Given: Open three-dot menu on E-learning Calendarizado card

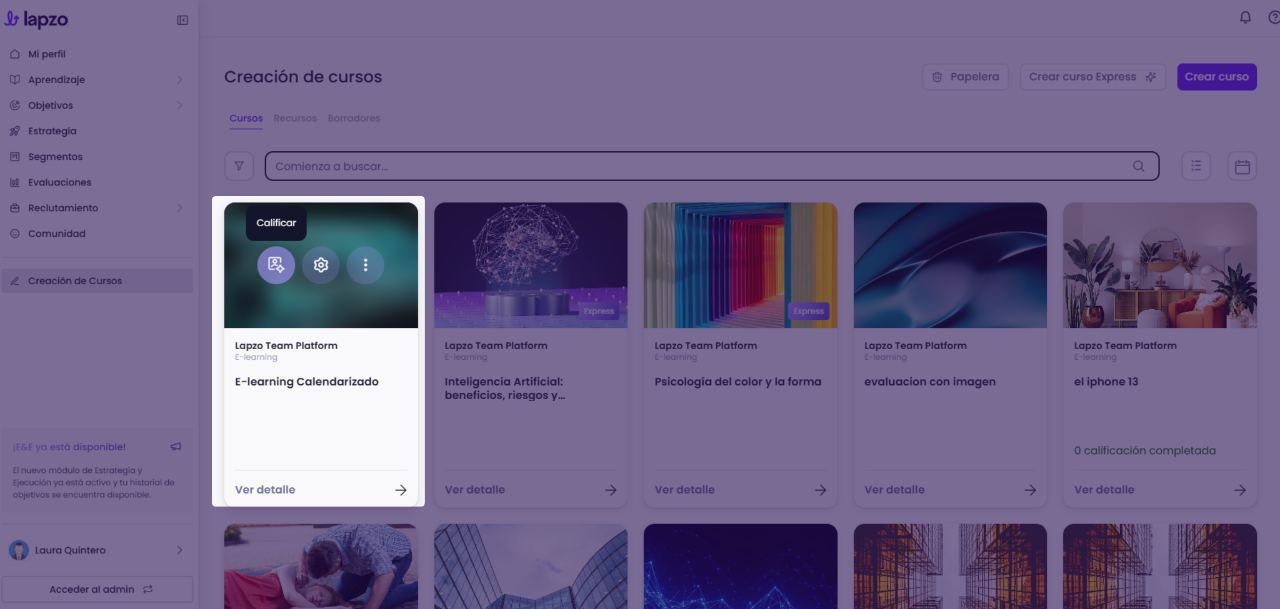Looking at the screenshot, I should [366, 265].
